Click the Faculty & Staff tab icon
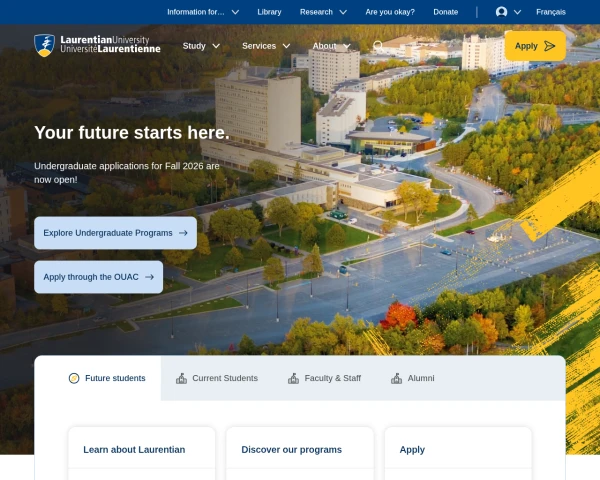This screenshot has height=480, width=600. click(293, 378)
